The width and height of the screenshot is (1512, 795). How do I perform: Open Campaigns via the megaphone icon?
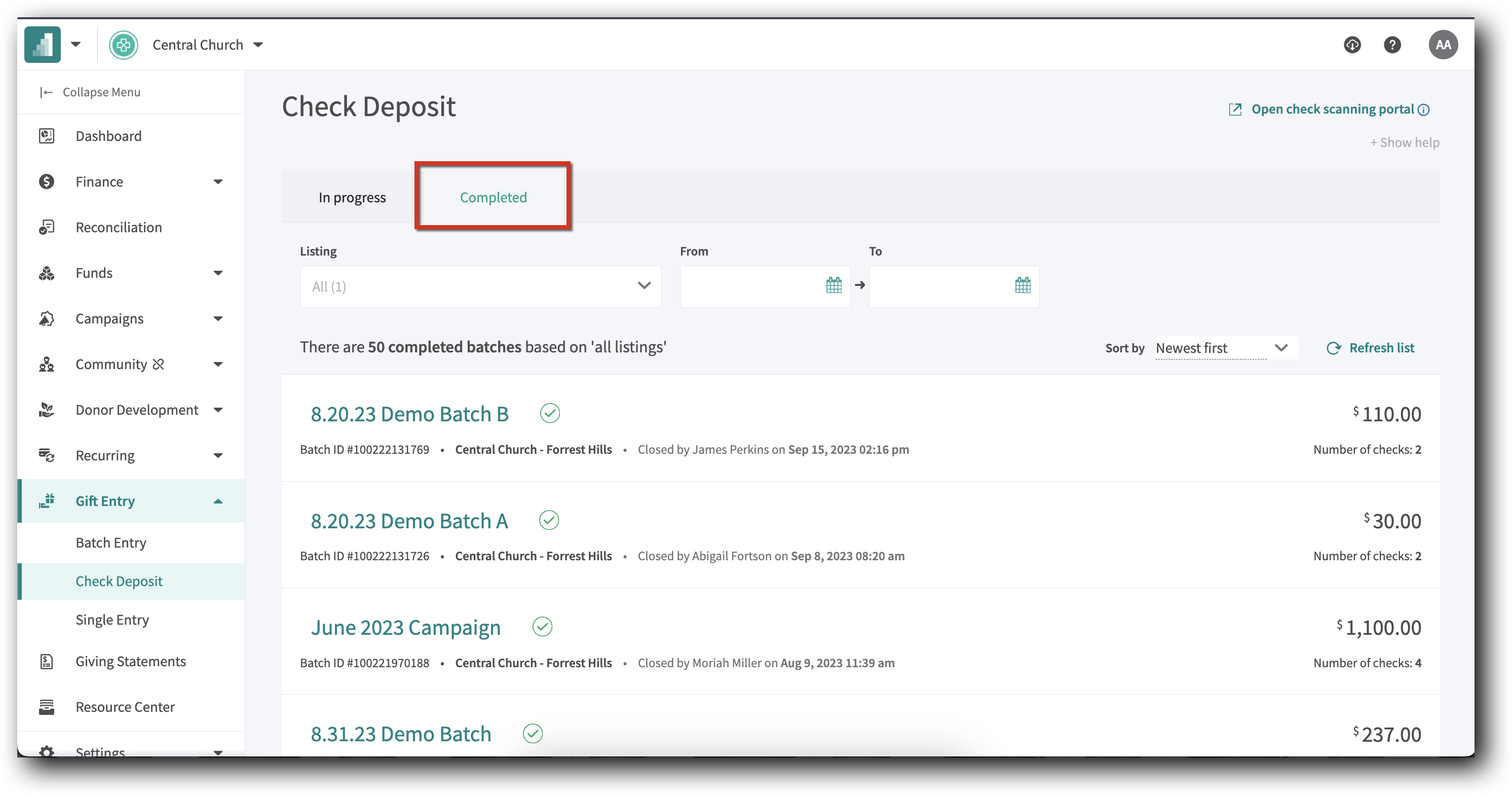(47, 318)
